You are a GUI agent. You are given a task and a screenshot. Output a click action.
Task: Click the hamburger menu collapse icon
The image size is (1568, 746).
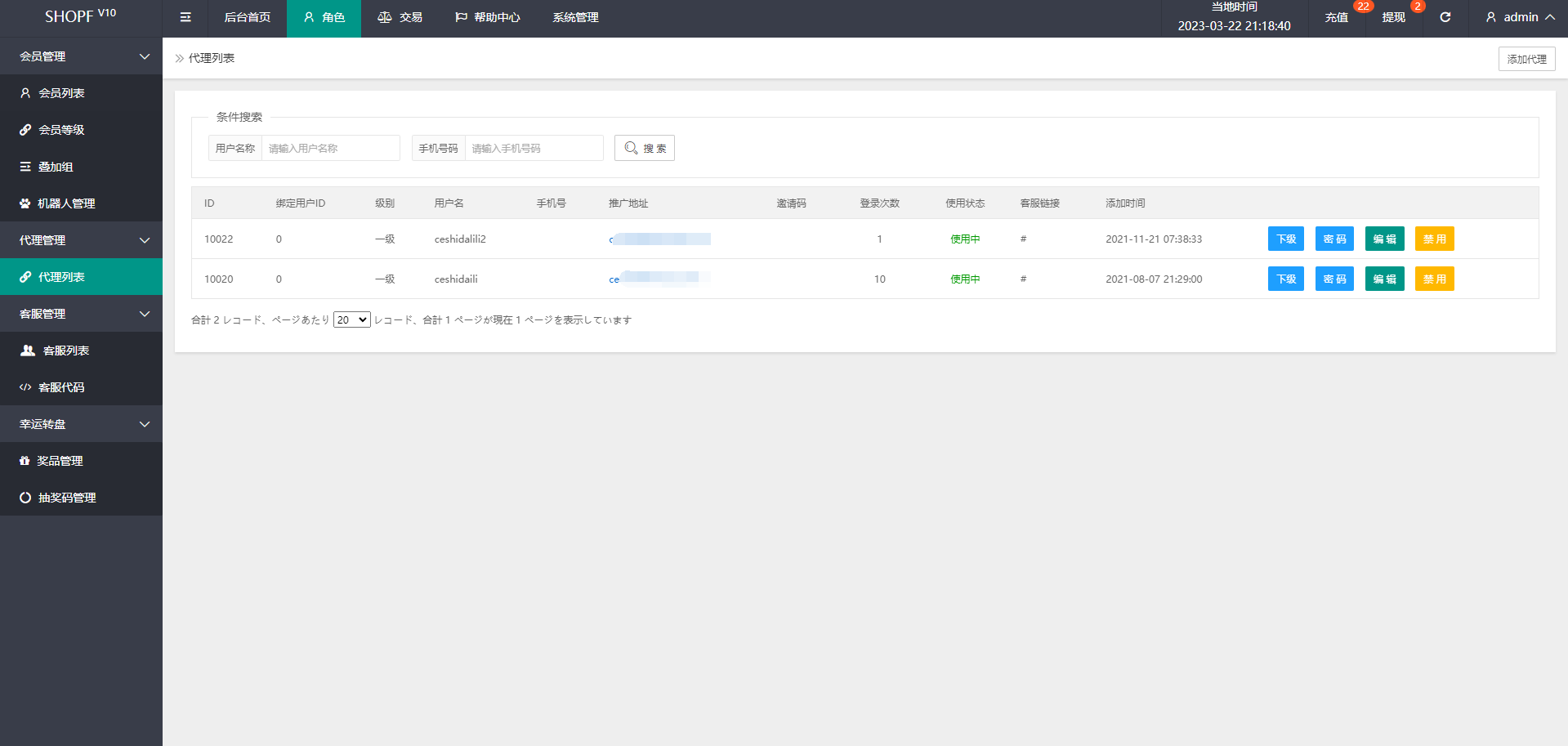(185, 17)
